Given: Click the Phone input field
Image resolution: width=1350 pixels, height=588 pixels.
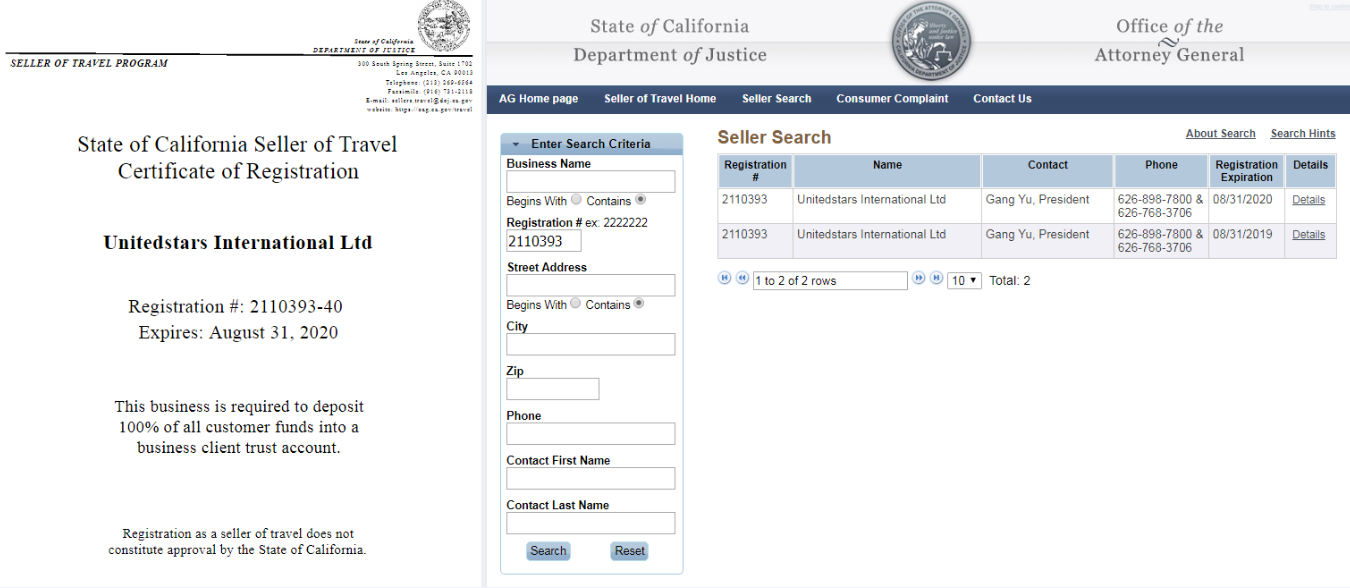Looking at the screenshot, I should tap(591, 434).
